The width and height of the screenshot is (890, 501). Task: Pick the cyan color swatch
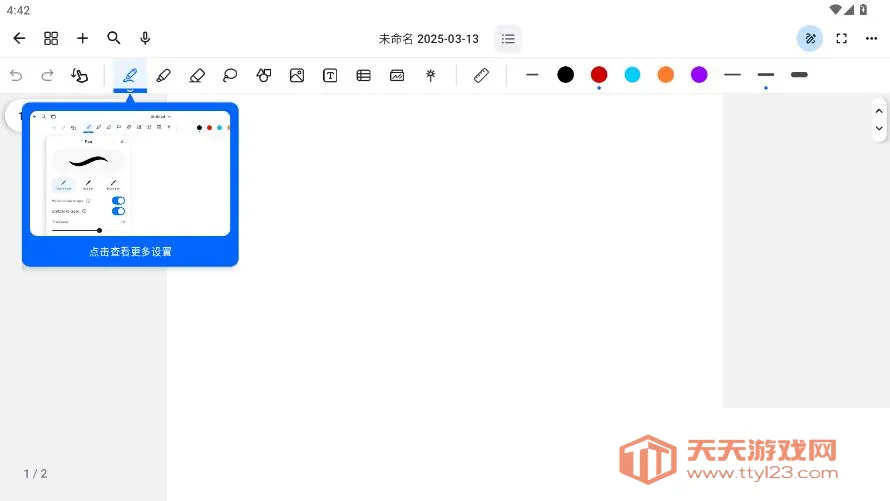click(x=632, y=74)
